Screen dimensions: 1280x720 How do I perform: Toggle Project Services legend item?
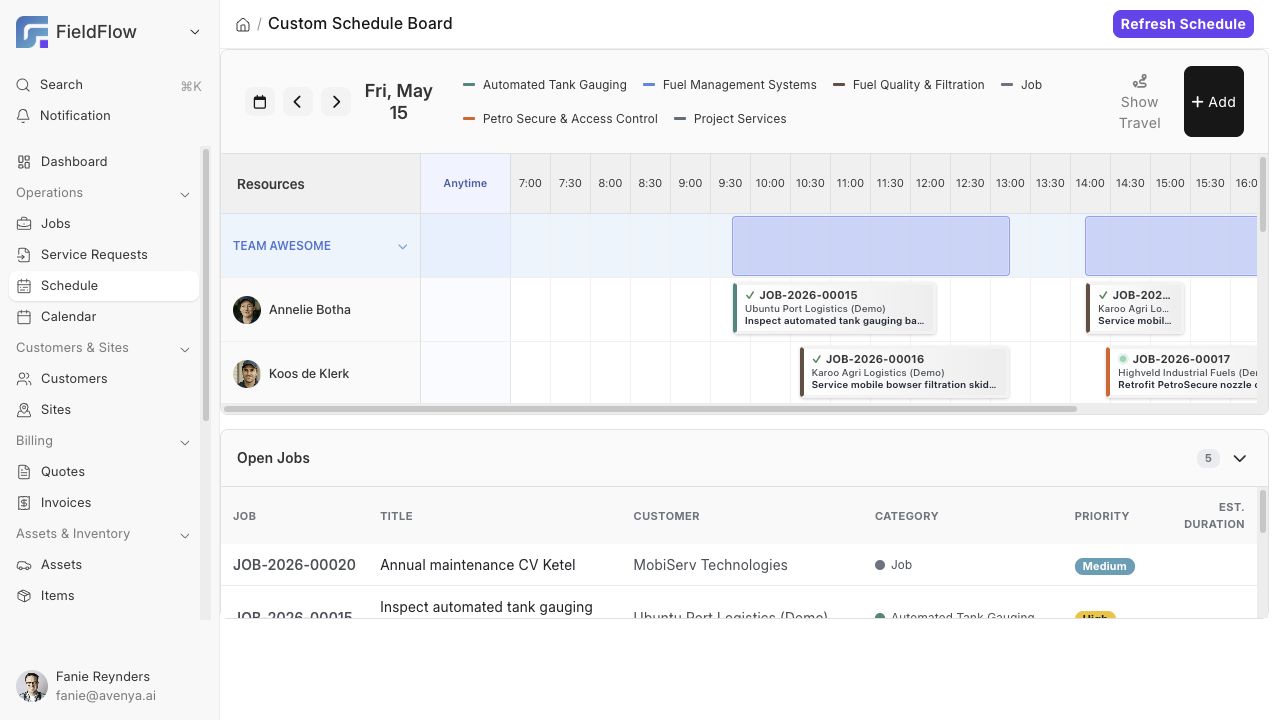(x=730, y=119)
